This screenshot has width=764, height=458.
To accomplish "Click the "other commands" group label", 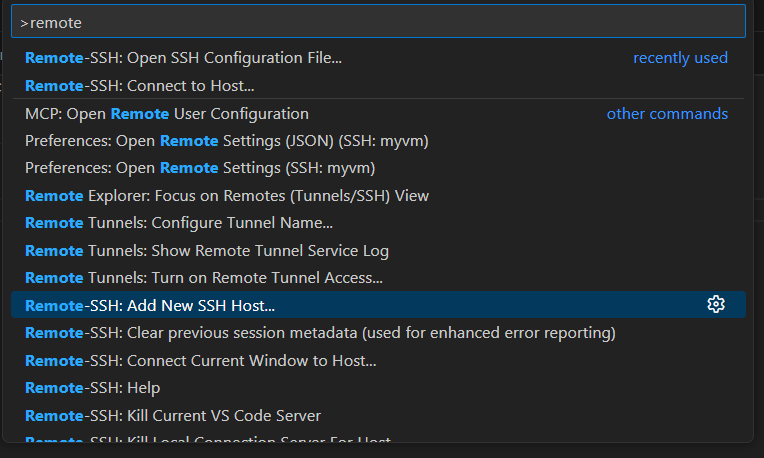I will 667,114.
